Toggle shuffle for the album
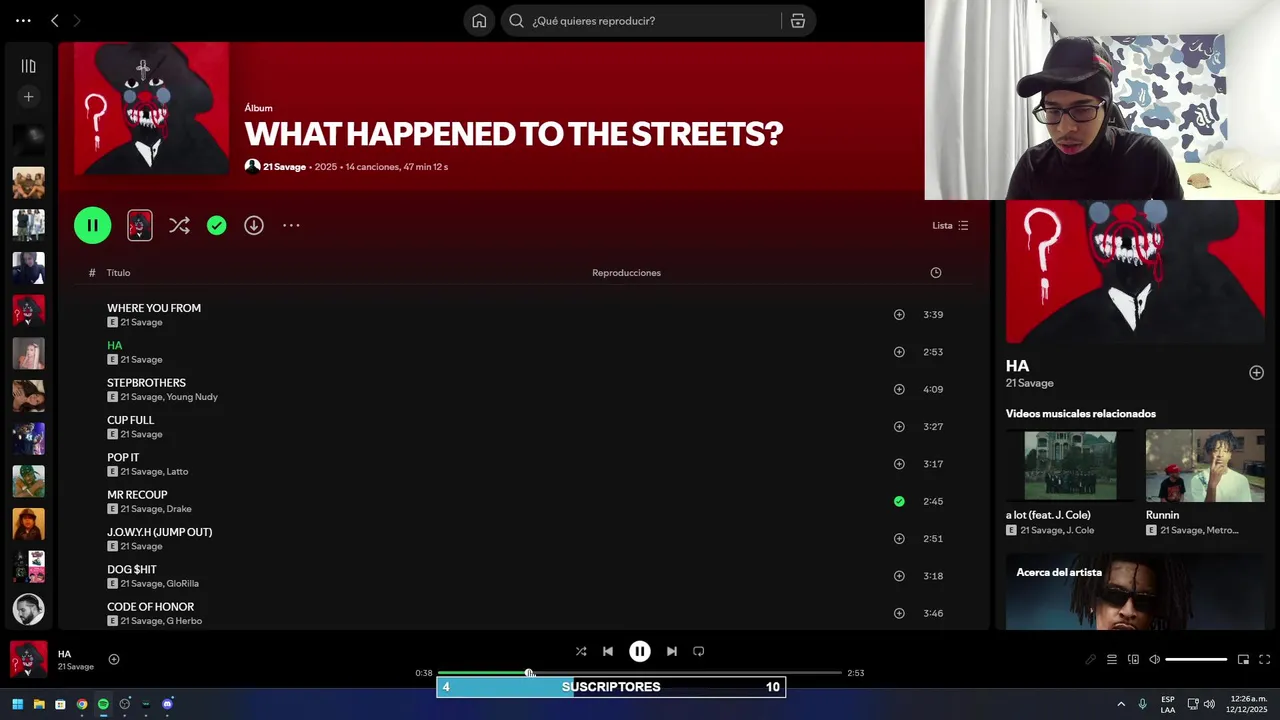The image size is (1280, 720). tap(179, 226)
